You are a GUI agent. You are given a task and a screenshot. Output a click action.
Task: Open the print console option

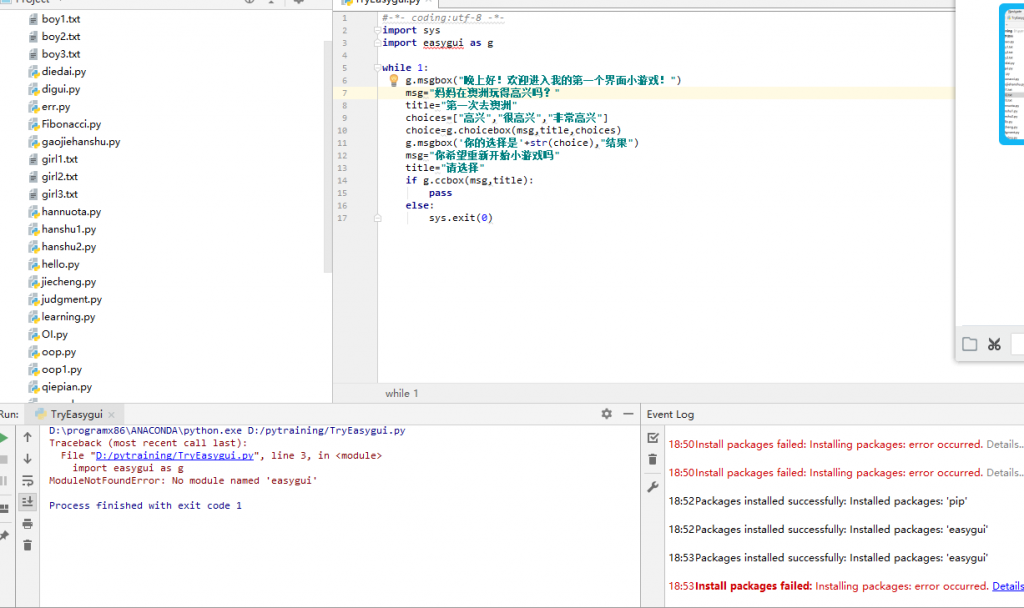click(x=28, y=523)
